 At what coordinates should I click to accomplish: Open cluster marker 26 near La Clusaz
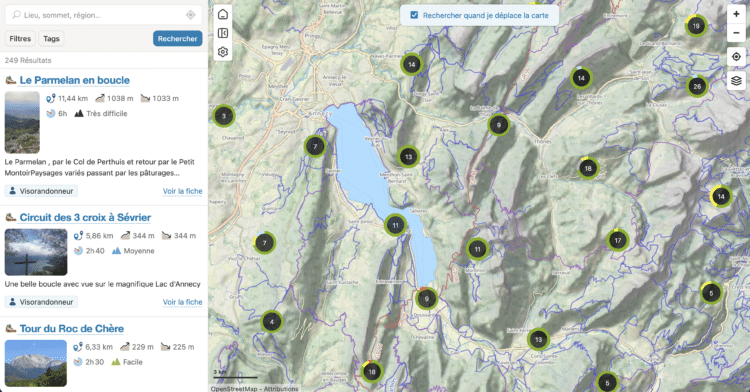[x=697, y=87]
